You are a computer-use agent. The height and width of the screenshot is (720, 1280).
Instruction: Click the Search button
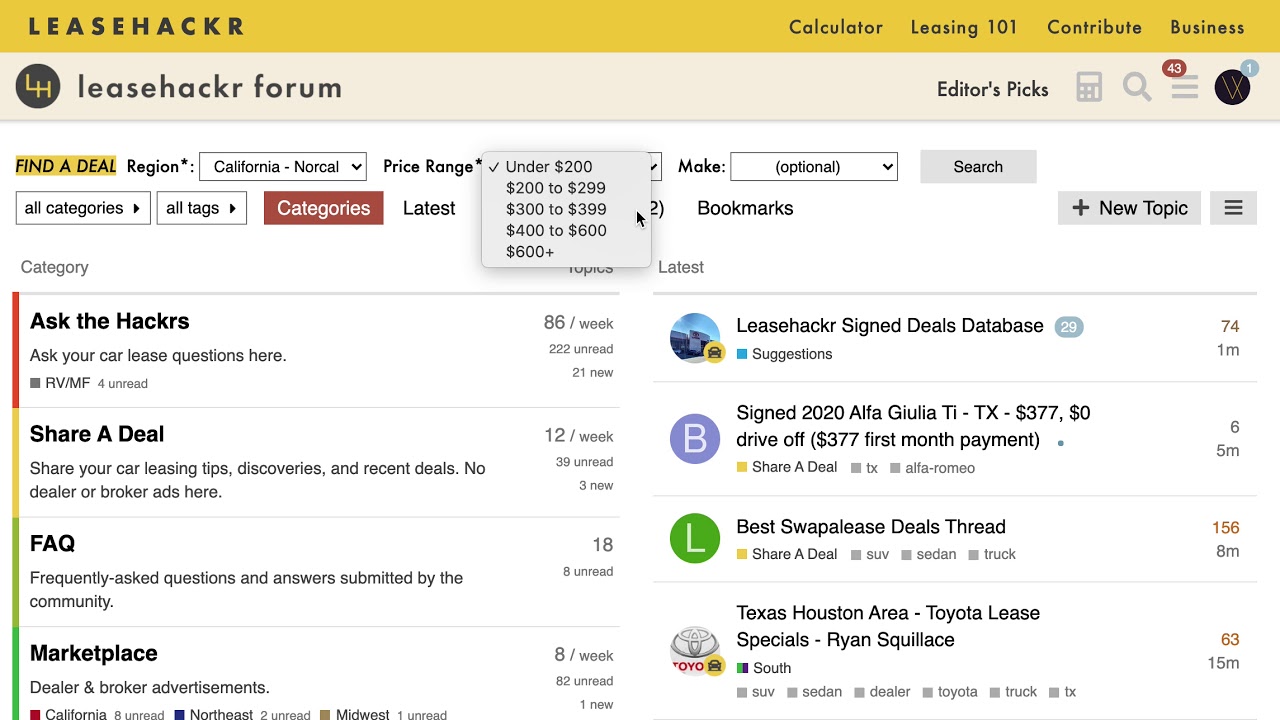[978, 167]
